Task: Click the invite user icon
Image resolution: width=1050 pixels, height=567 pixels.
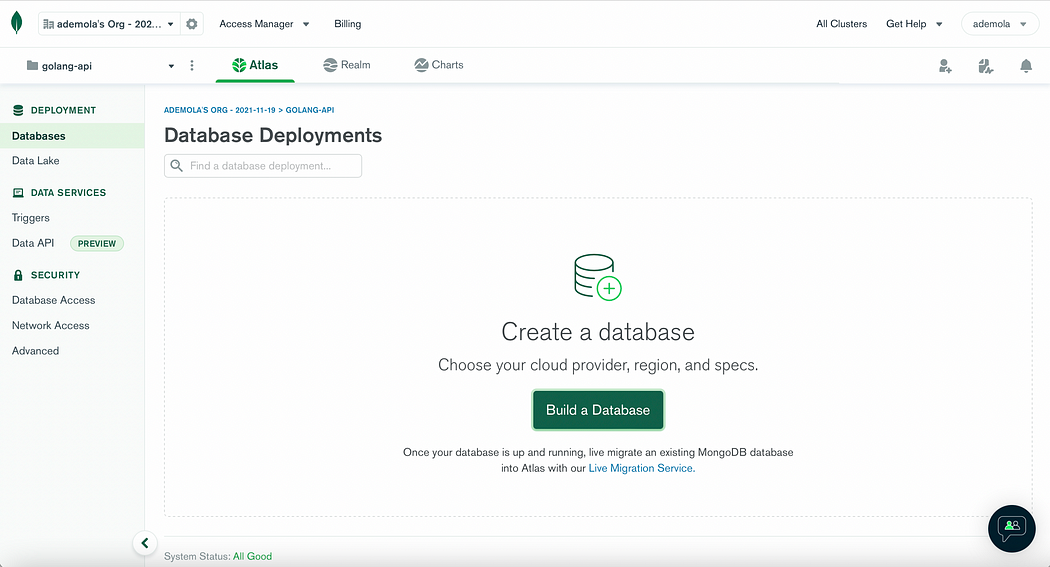Action: [x=945, y=66]
